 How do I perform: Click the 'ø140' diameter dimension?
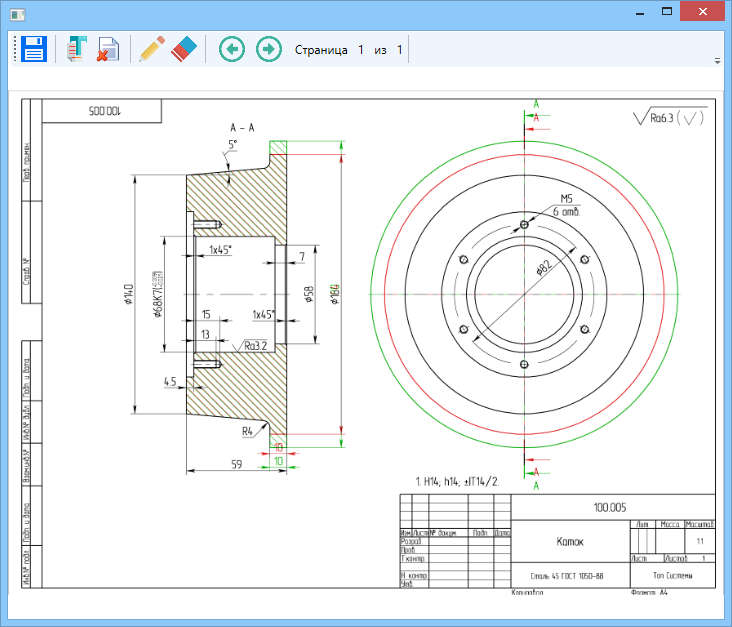click(x=129, y=294)
